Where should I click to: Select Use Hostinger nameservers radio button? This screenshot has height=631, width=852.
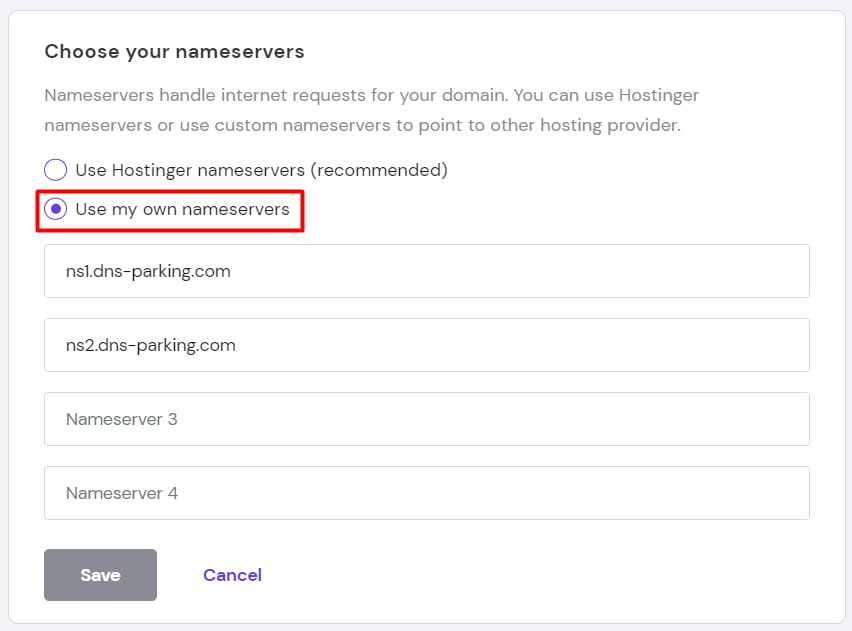(x=56, y=170)
